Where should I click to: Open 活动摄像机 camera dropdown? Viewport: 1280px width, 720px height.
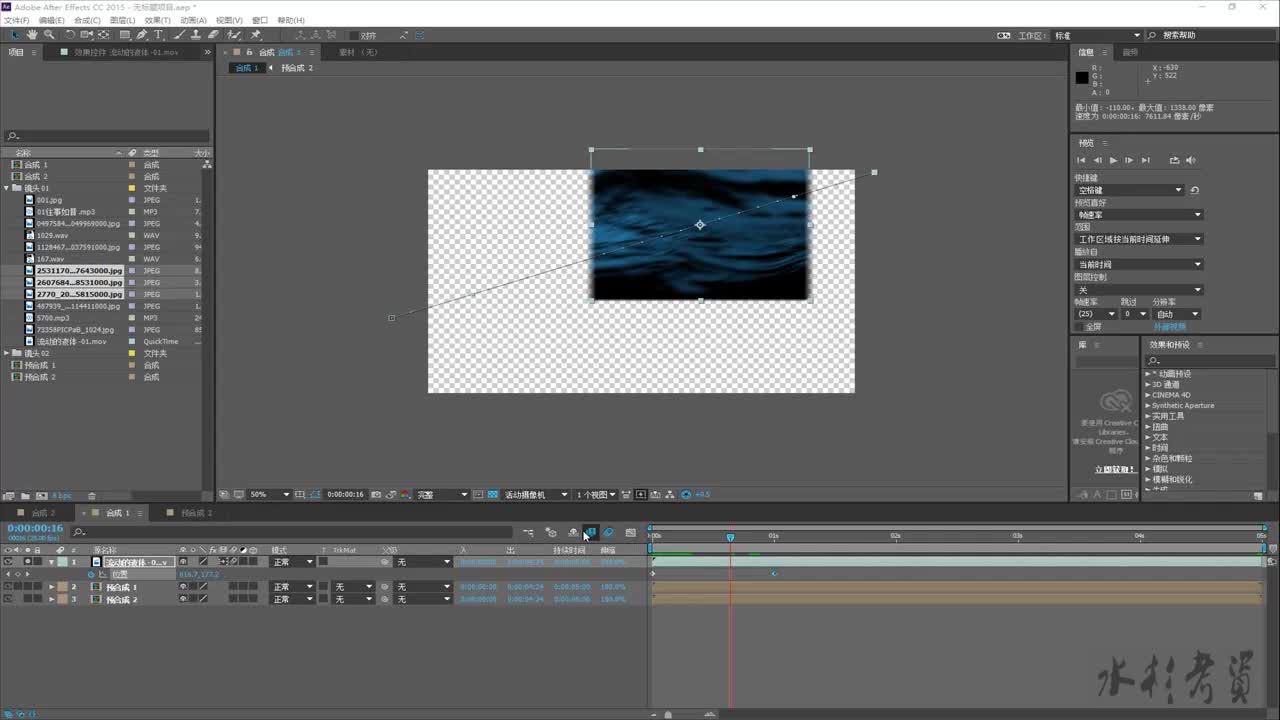[x=536, y=494]
